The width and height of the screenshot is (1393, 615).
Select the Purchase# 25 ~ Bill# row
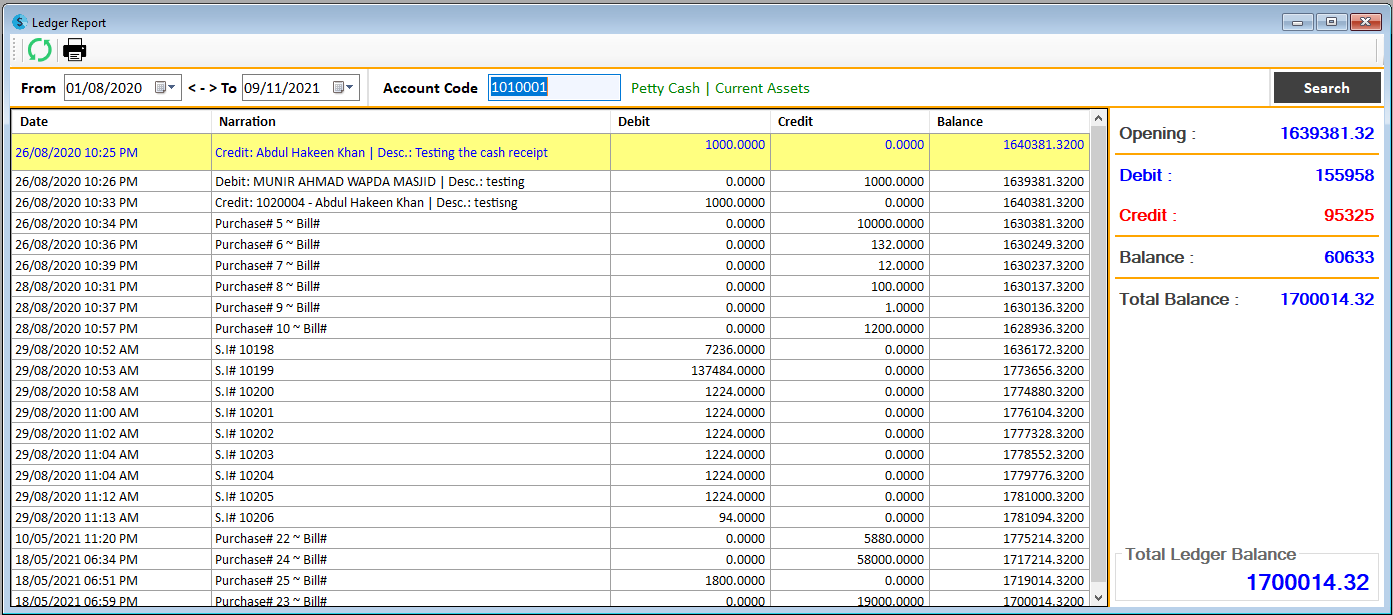(x=551, y=581)
